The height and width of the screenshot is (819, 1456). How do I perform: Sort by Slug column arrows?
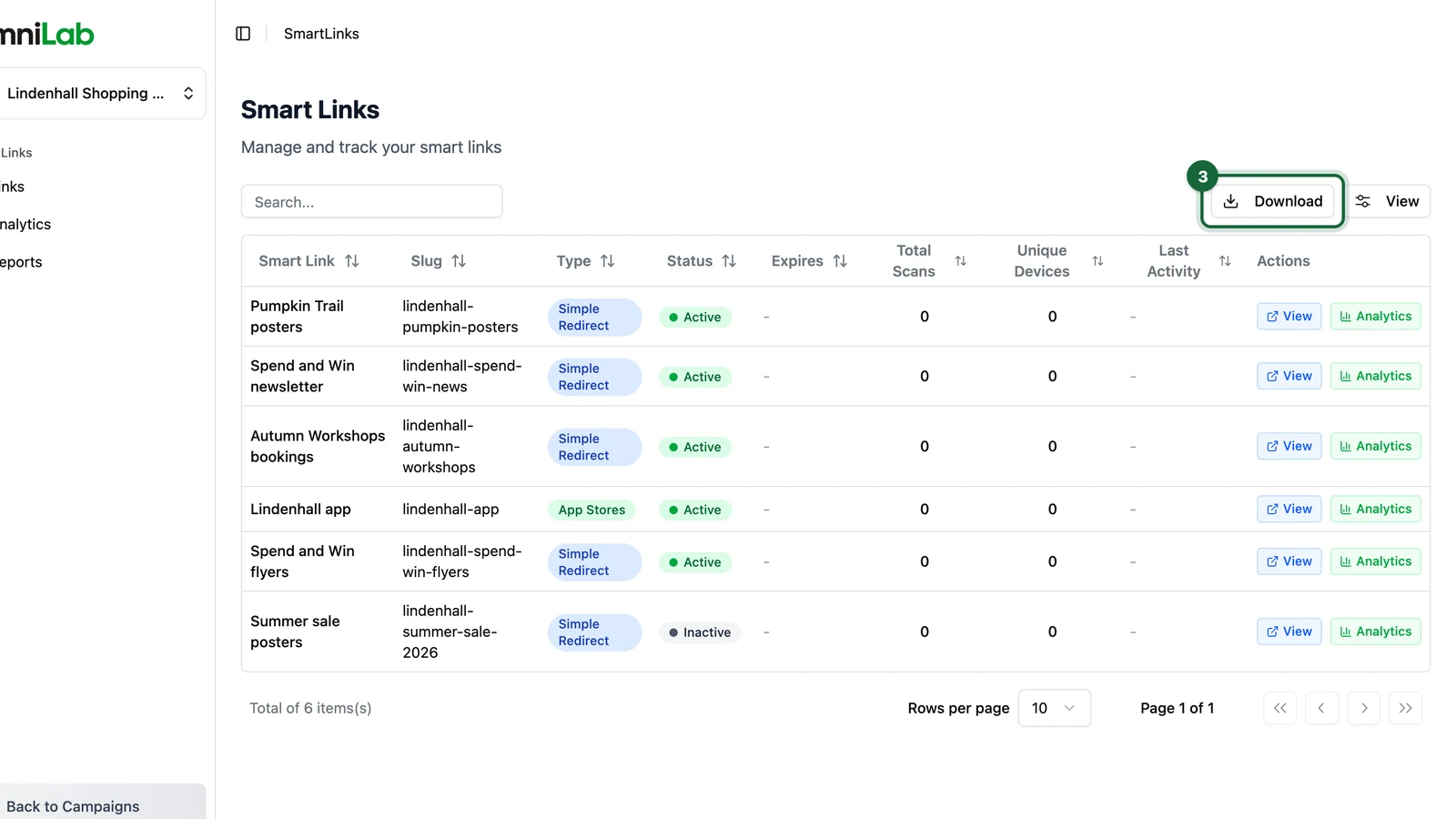click(x=459, y=261)
